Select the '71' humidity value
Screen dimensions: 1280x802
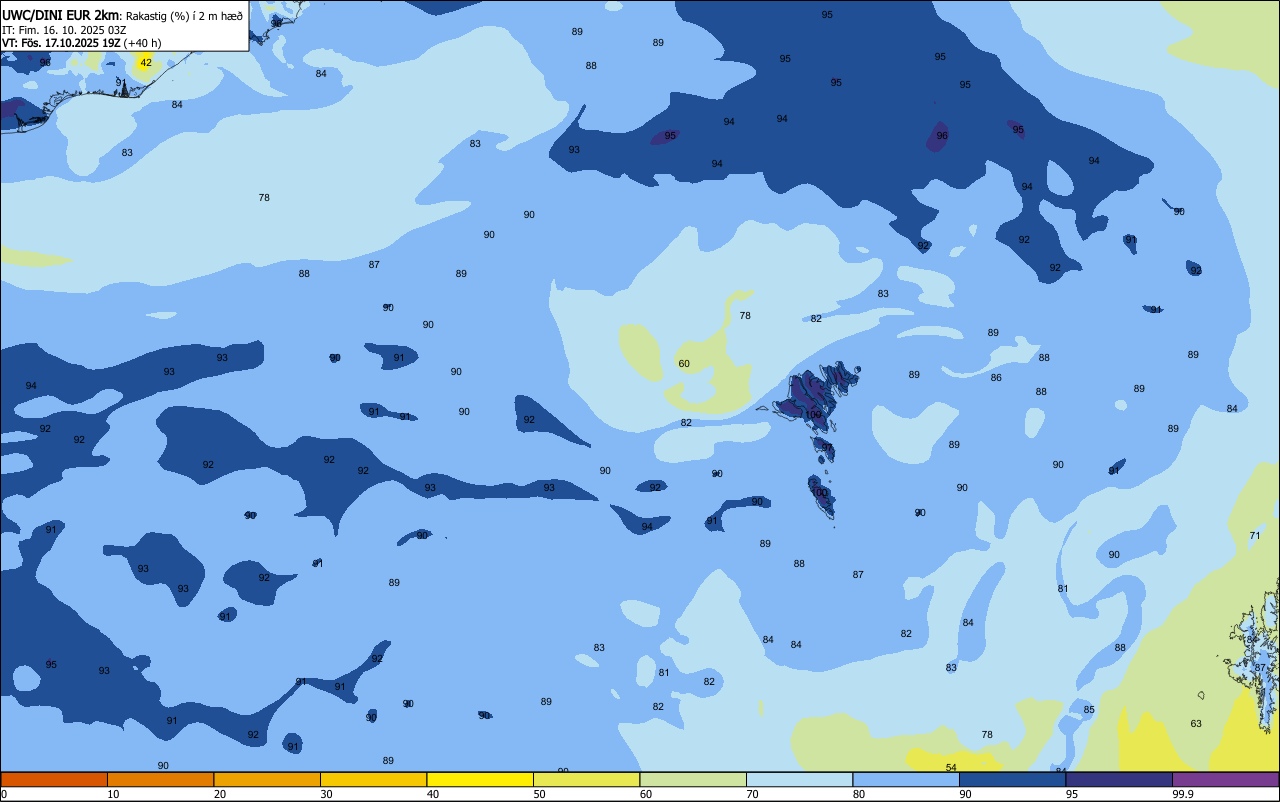point(1255,535)
